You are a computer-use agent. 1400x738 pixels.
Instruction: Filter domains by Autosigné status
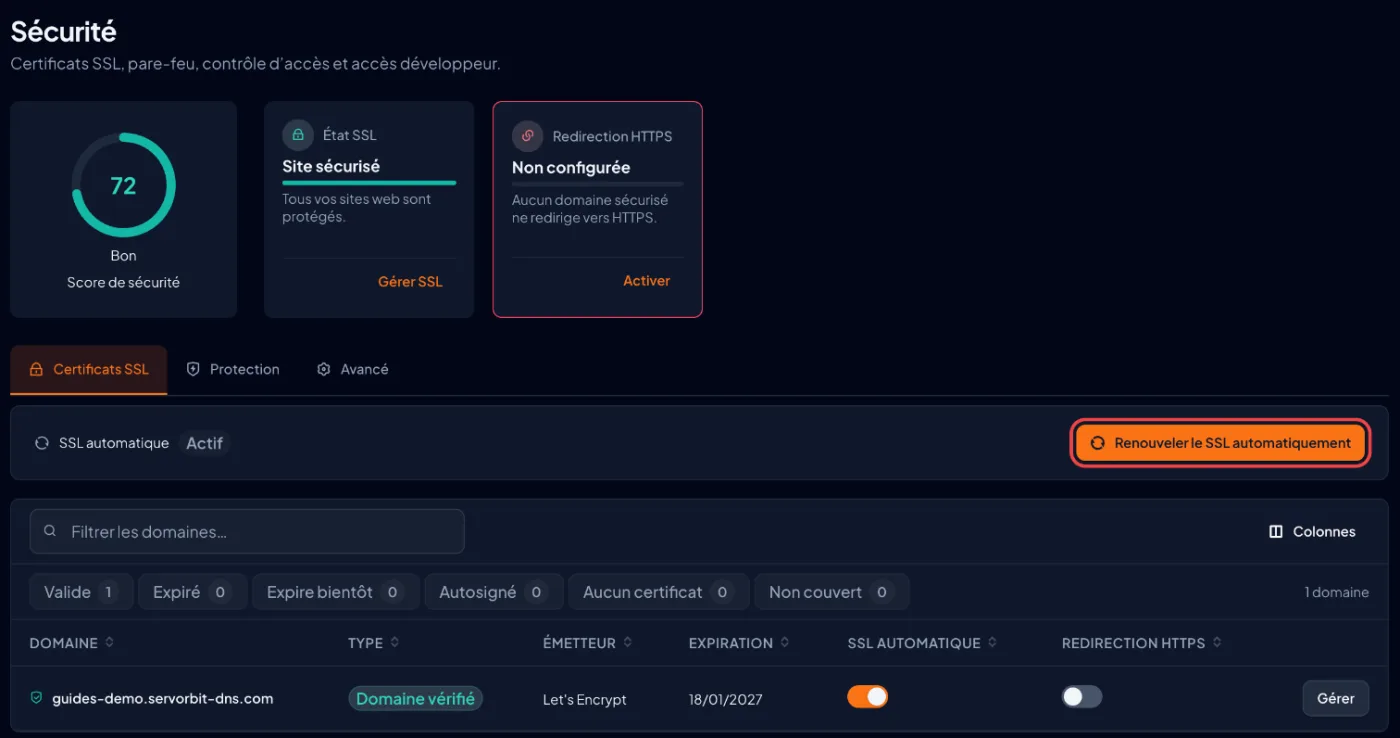coord(494,592)
